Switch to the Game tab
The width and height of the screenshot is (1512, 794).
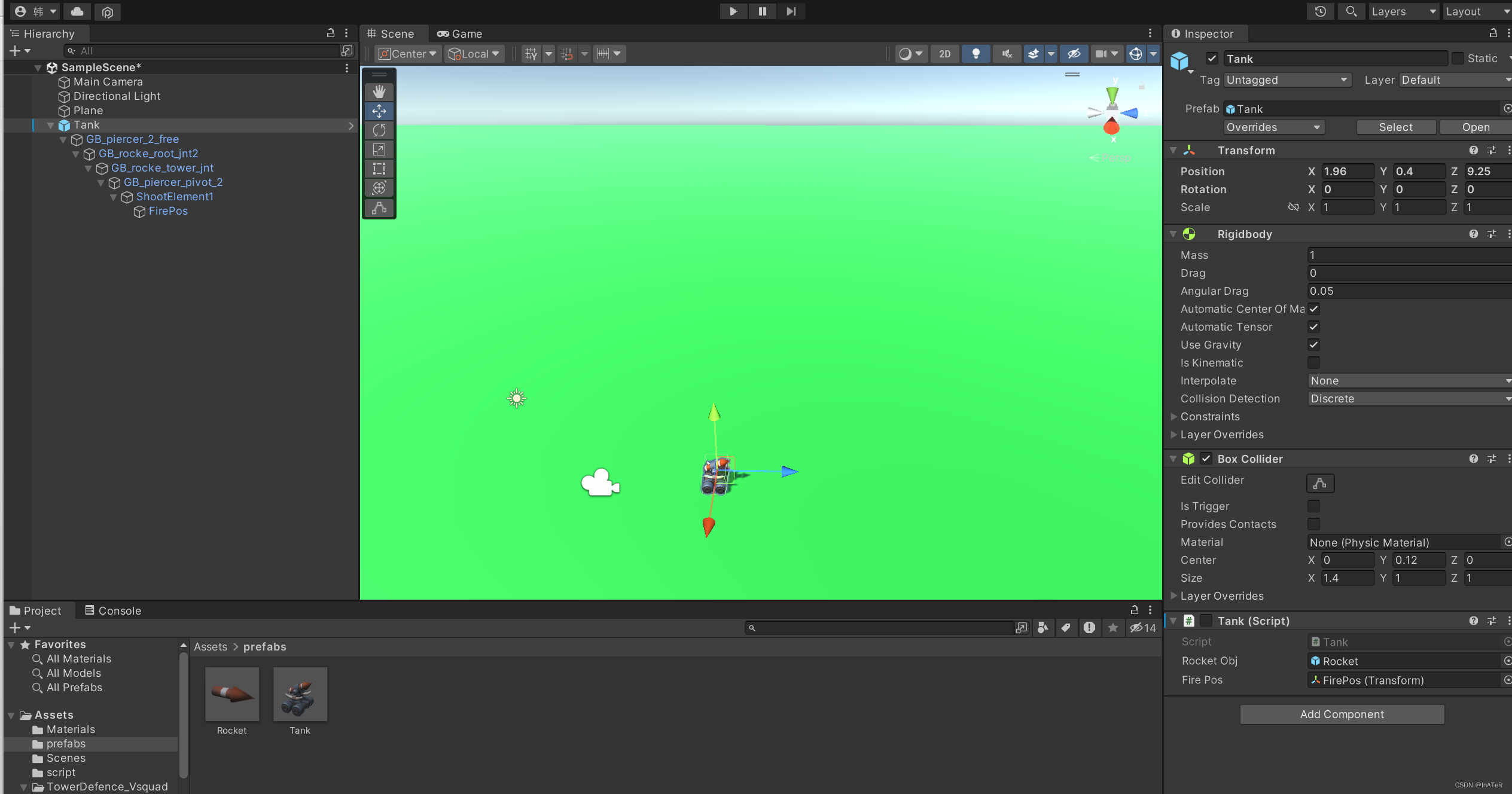pos(459,33)
